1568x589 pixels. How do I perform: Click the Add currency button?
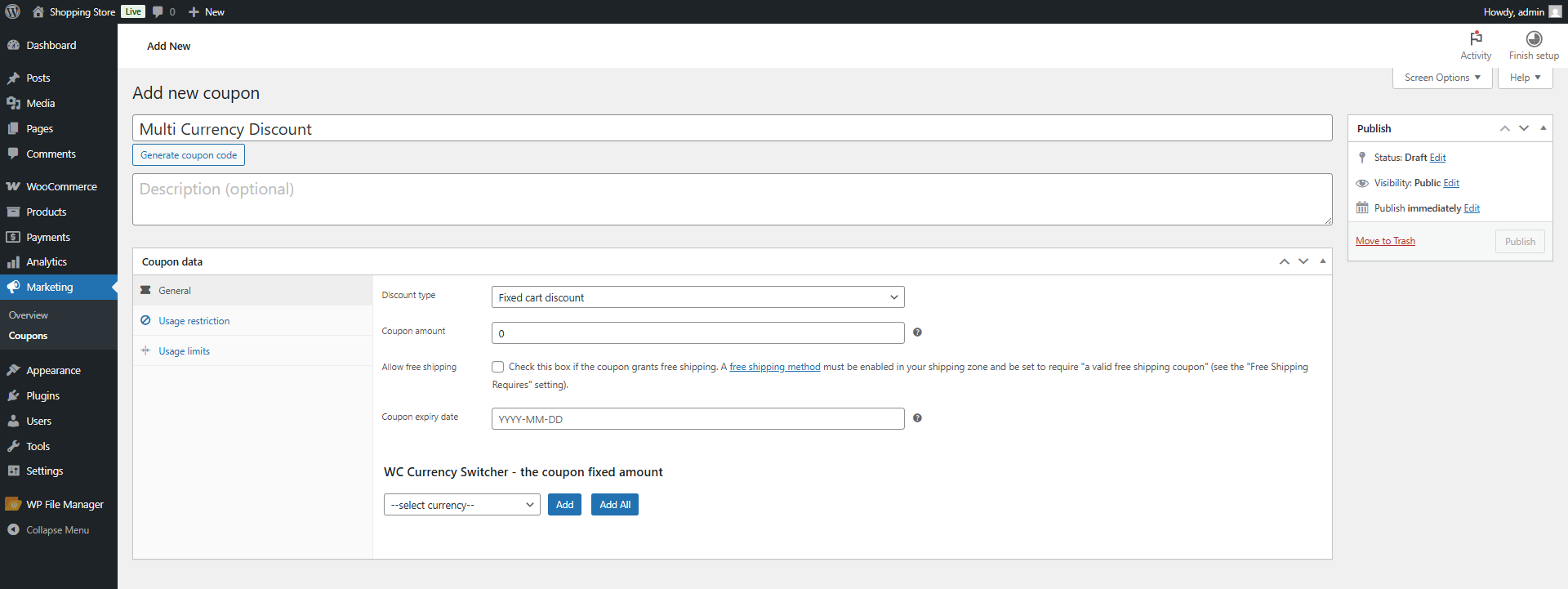point(564,505)
